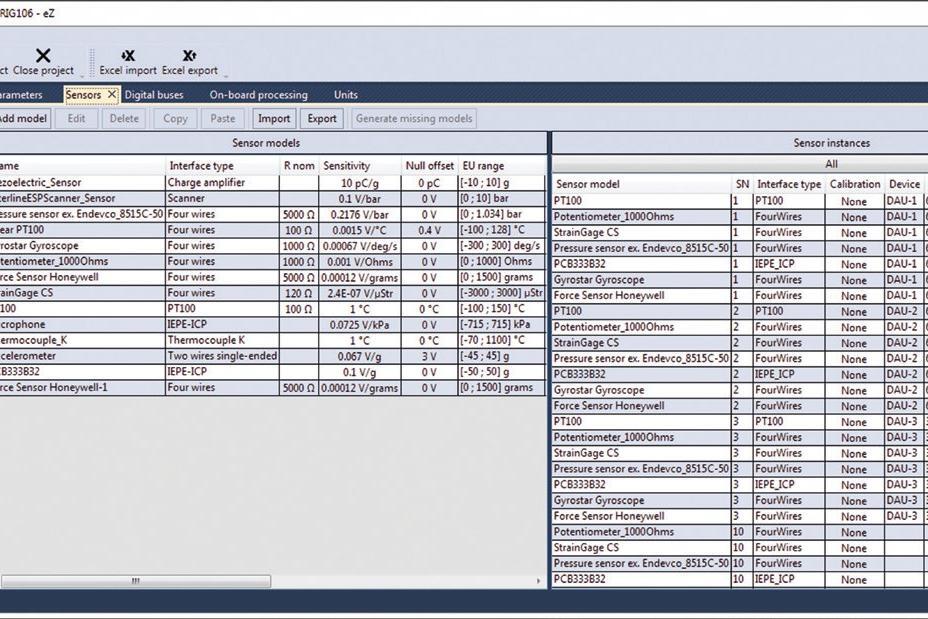Viewport: 928px width, 619px height.
Task: Click the Export button
Action: coord(321,118)
